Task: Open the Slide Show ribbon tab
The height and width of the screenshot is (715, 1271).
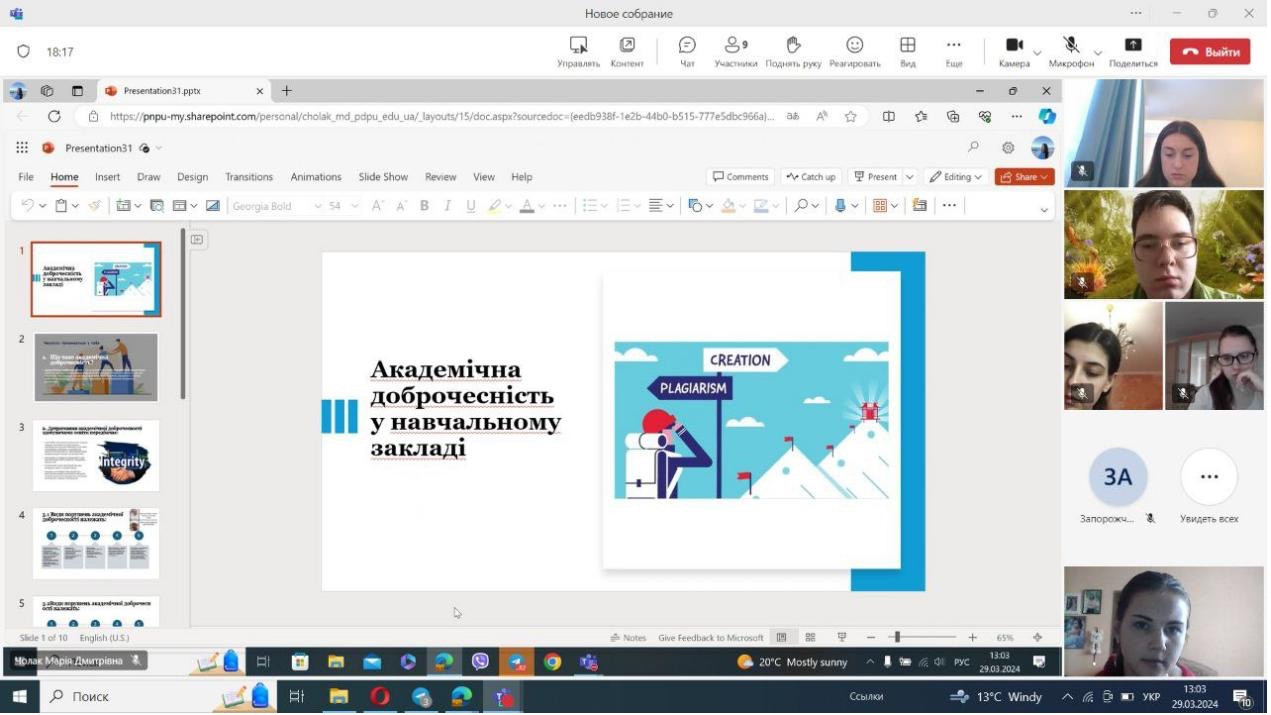Action: pyautogui.click(x=385, y=177)
